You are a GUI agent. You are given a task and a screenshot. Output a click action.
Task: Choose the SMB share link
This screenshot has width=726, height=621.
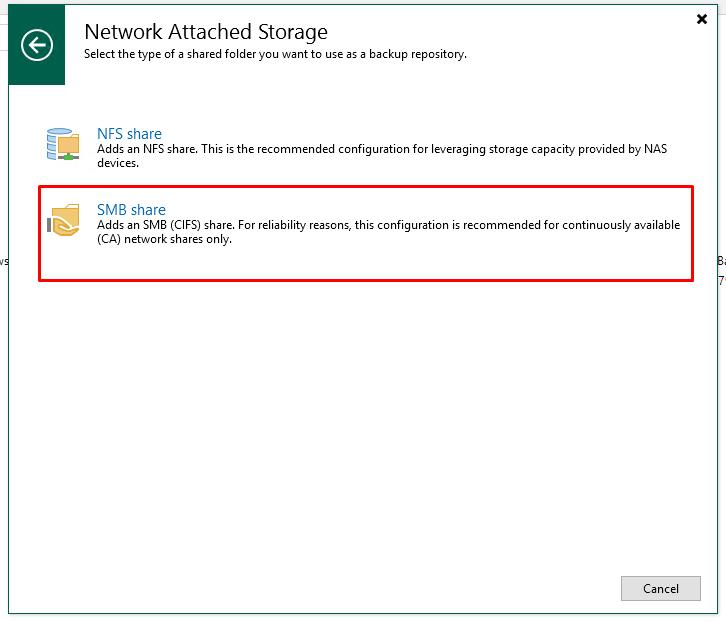tap(131, 210)
